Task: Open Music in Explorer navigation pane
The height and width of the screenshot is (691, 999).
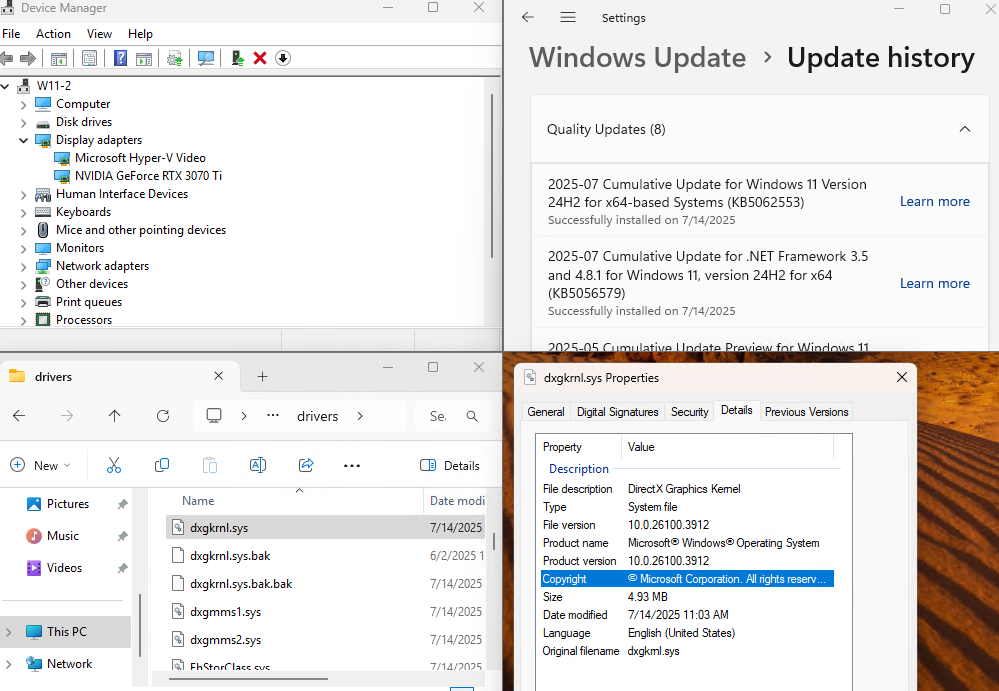Action: [x=62, y=536]
